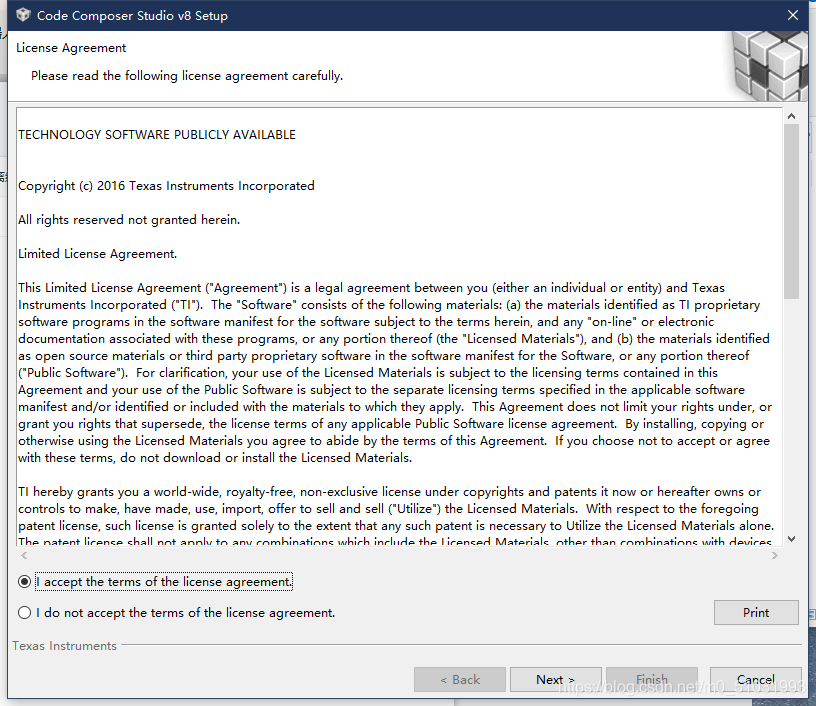The width and height of the screenshot is (816, 706).
Task: Go to the Next setup step
Action: (x=555, y=679)
